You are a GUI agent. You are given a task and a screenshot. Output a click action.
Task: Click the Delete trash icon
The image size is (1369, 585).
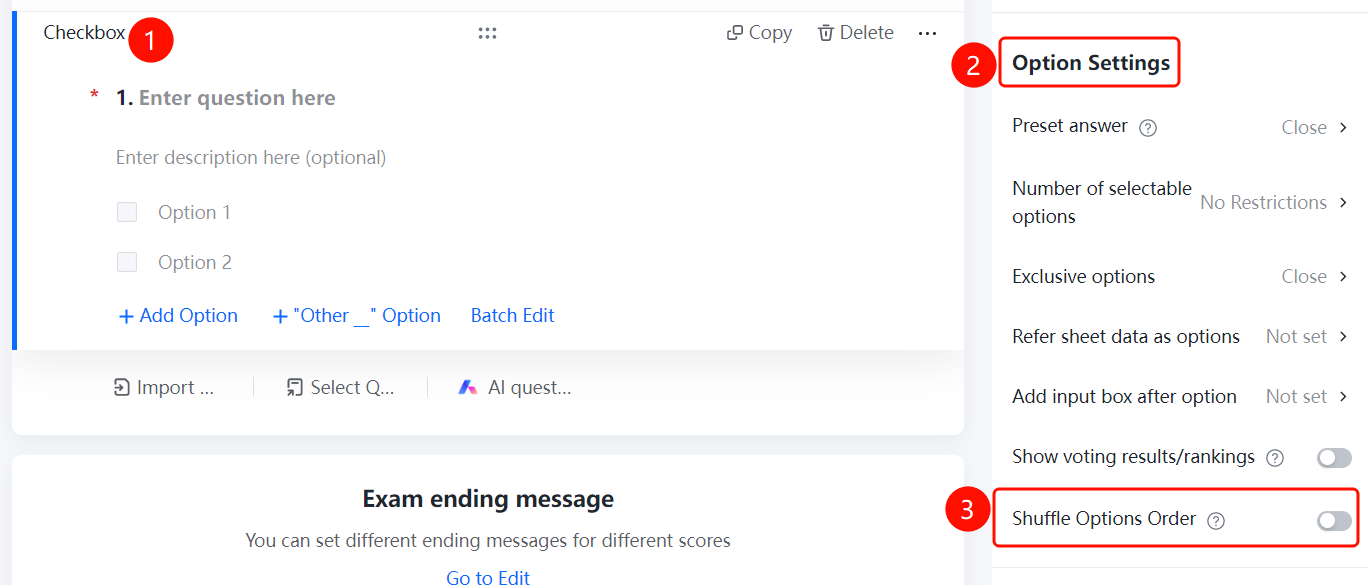pyautogui.click(x=826, y=33)
